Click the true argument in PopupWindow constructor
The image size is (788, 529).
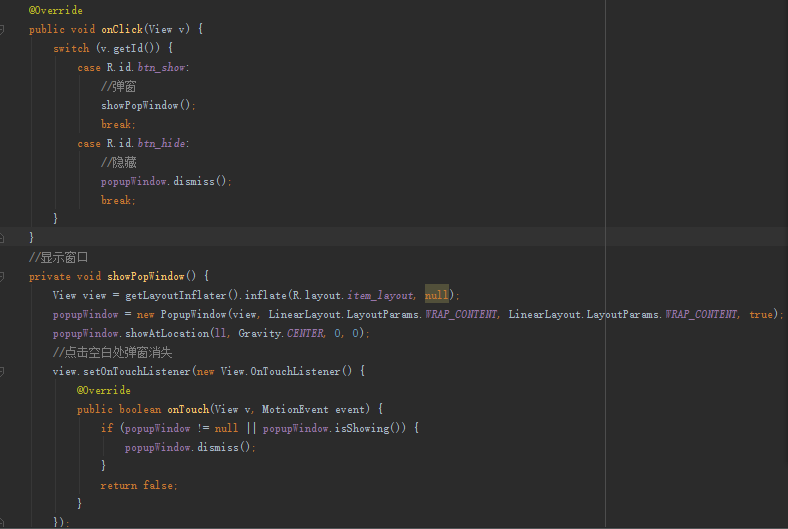tap(761, 314)
